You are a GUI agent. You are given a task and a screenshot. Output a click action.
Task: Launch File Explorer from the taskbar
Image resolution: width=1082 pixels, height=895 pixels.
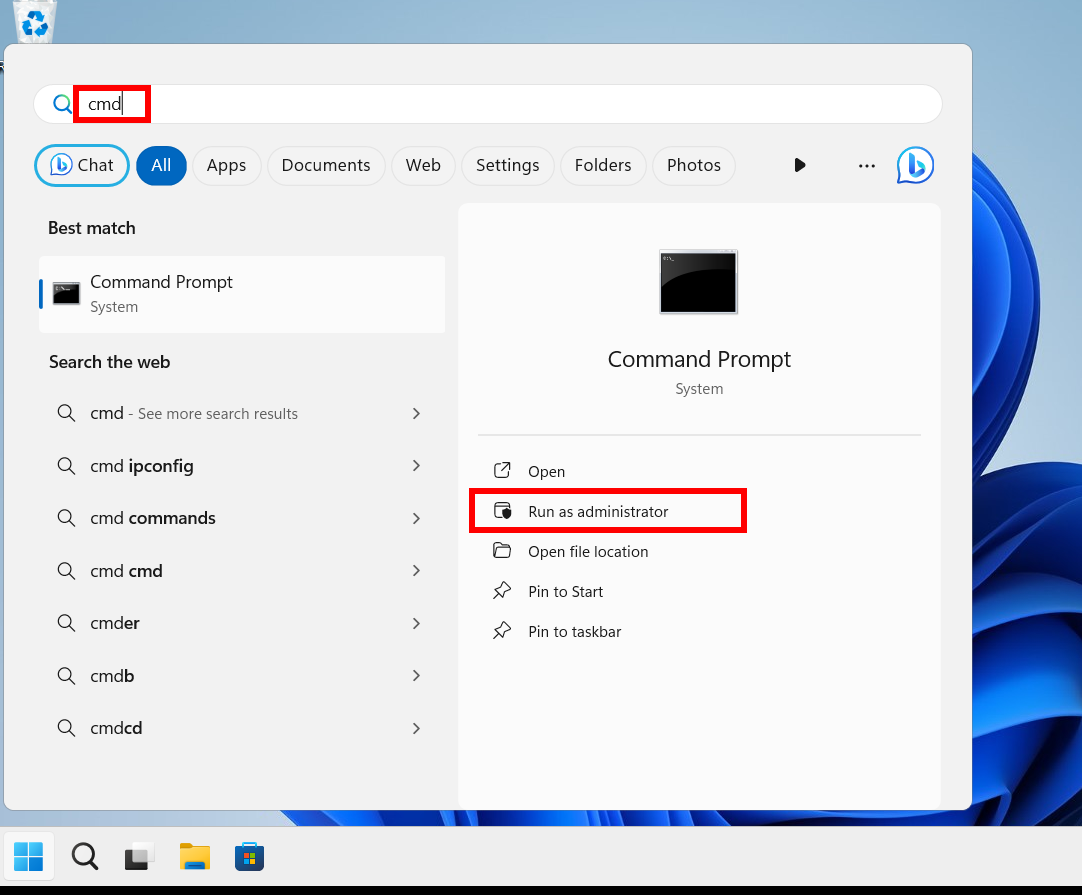coord(195,857)
